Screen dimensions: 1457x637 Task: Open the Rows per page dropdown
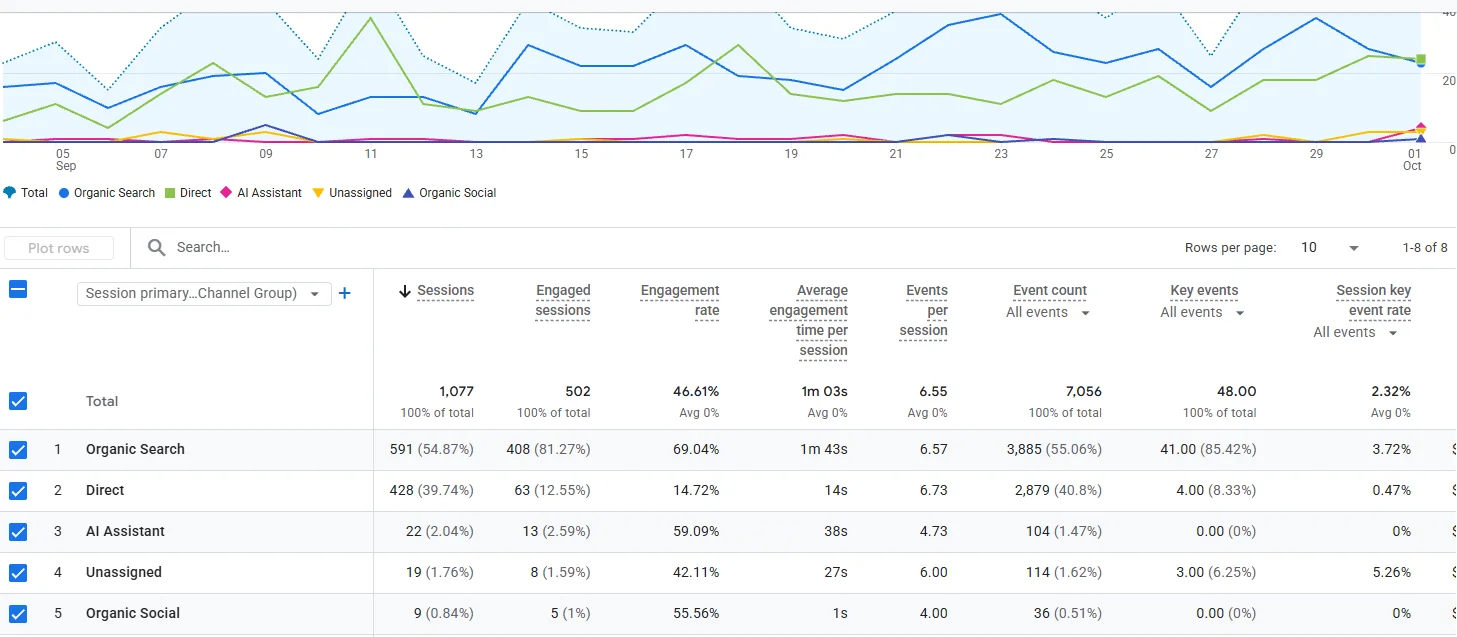(1330, 247)
